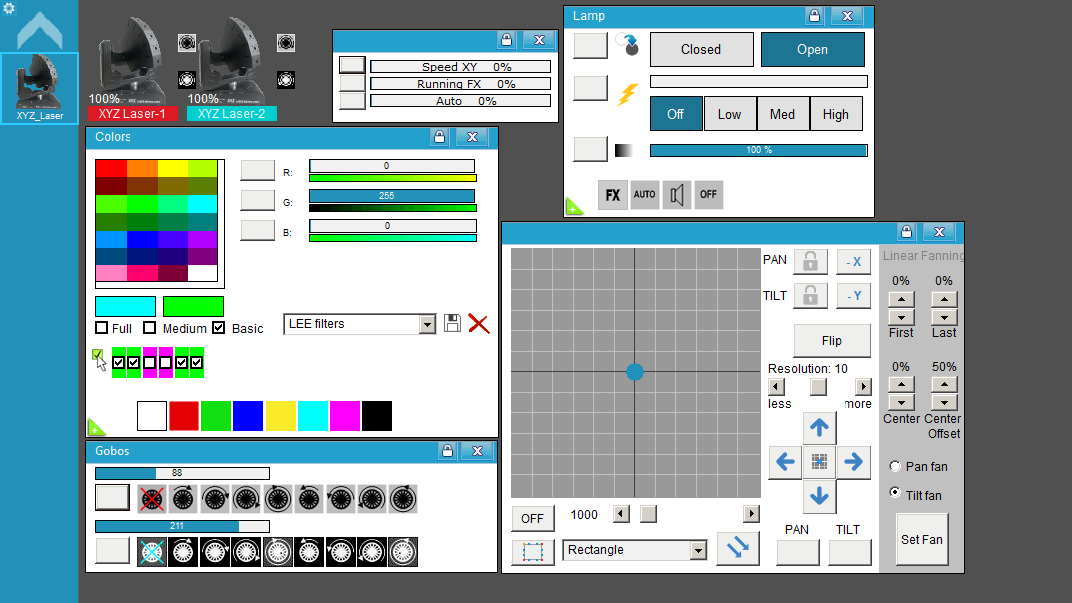Click the Flip button

pyautogui.click(x=832, y=340)
